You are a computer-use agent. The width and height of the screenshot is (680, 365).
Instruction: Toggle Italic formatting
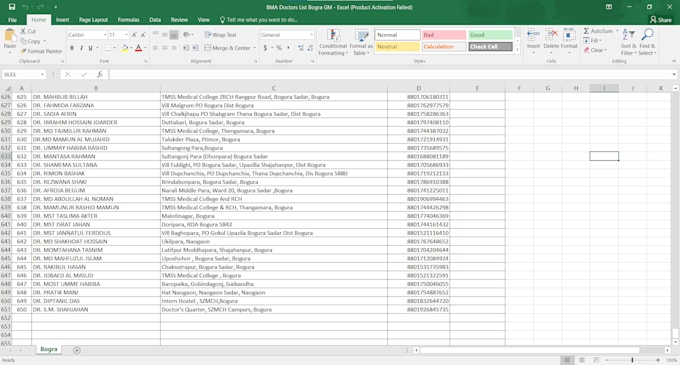[81, 48]
